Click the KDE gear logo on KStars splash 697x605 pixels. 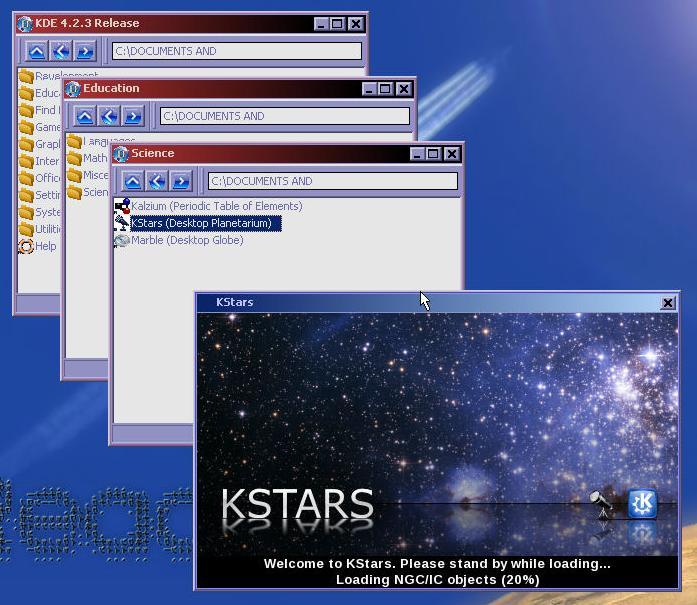point(642,503)
